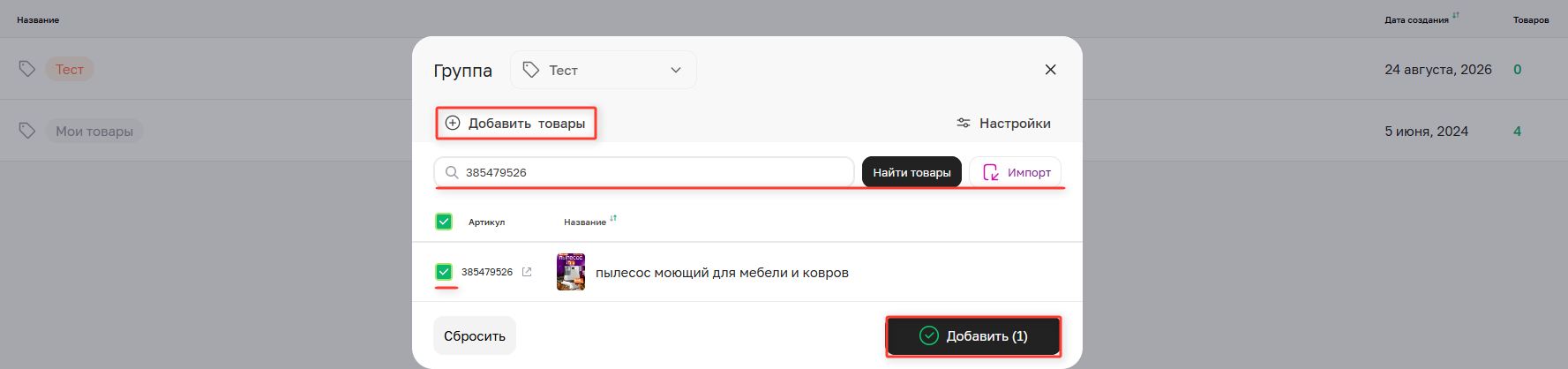Click the magnifier icon in search field
Image resolution: width=1568 pixels, height=369 pixels.
(x=452, y=172)
